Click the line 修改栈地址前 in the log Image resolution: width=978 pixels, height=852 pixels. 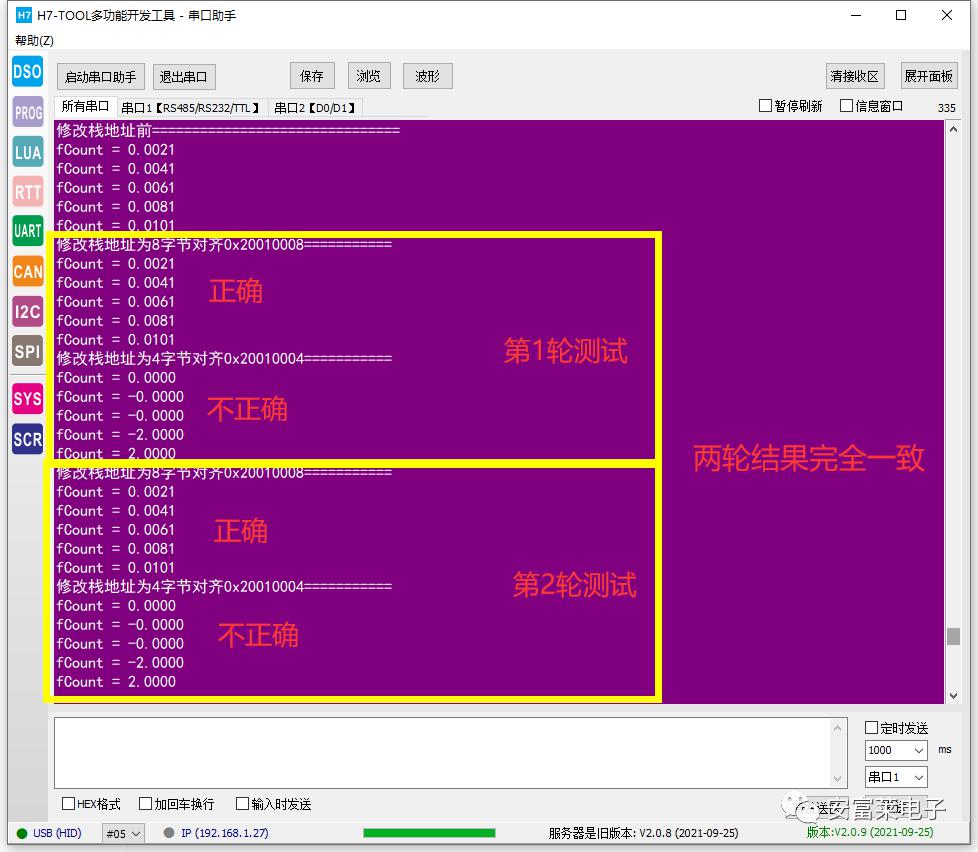(x=228, y=130)
